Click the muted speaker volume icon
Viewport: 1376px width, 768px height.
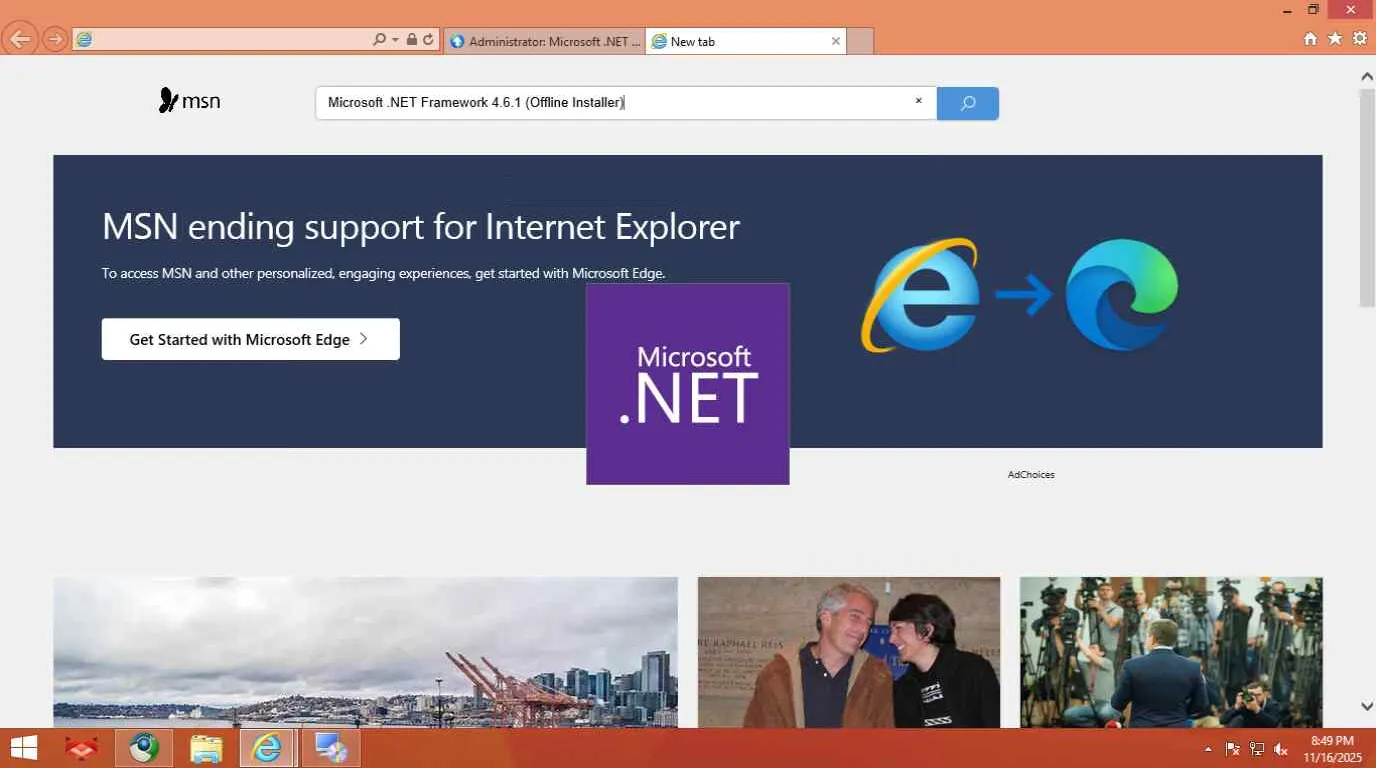[1281, 749]
